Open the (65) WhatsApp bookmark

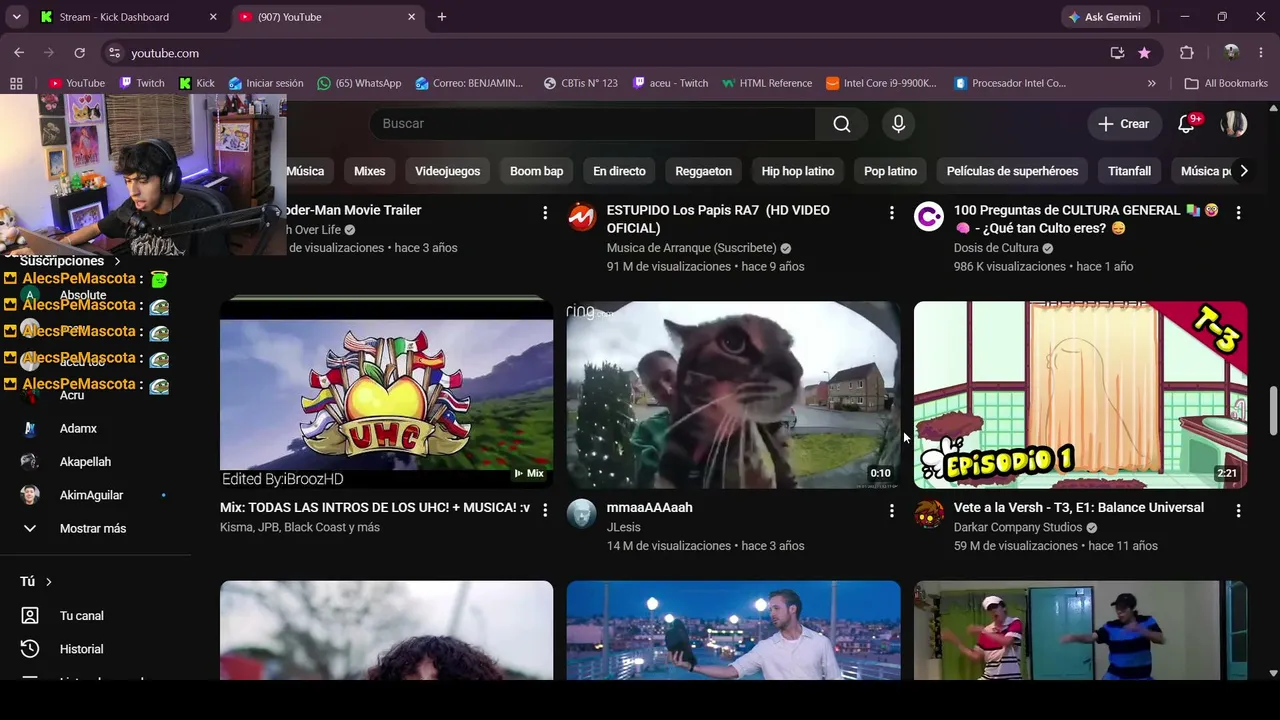click(x=359, y=83)
